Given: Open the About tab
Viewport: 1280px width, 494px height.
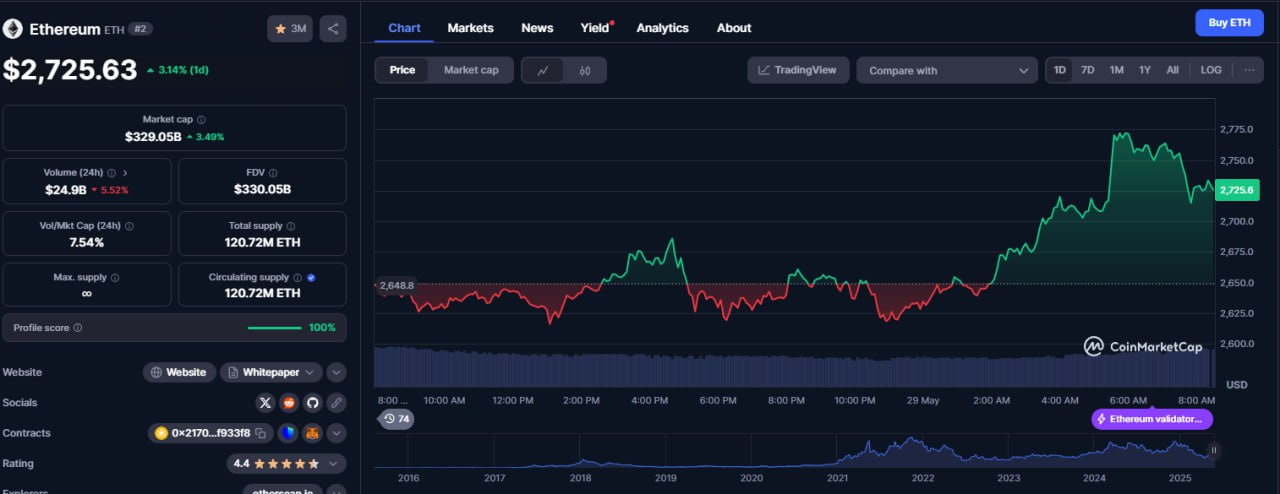Looking at the screenshot, I should point(734,28).
